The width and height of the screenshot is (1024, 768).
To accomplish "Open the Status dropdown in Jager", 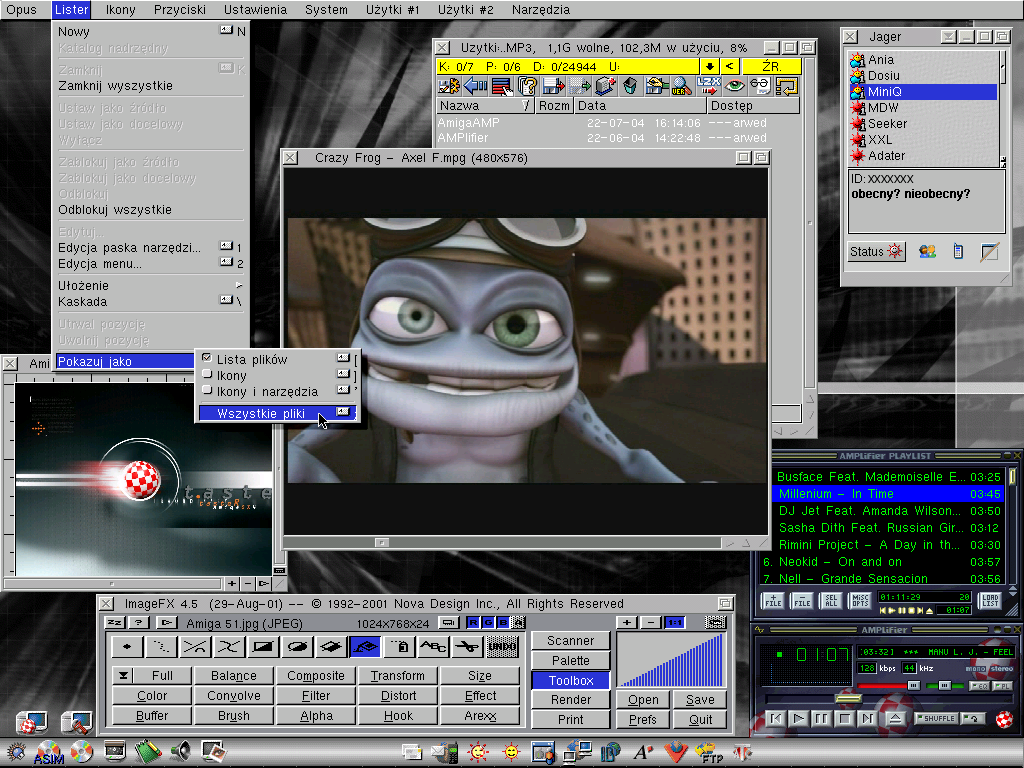I will point(876,252).
